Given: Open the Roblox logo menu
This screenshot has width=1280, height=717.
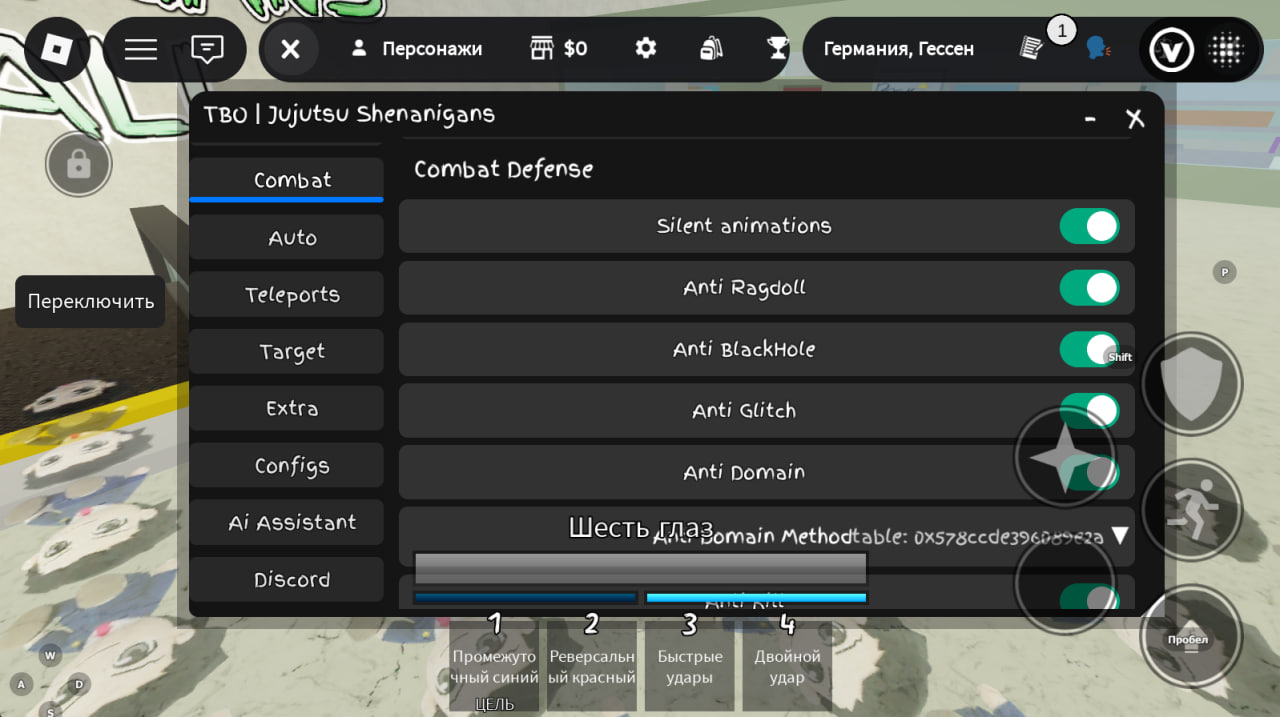Looking at the screenshot, I should pyautogui.click(x=57, y=49).
